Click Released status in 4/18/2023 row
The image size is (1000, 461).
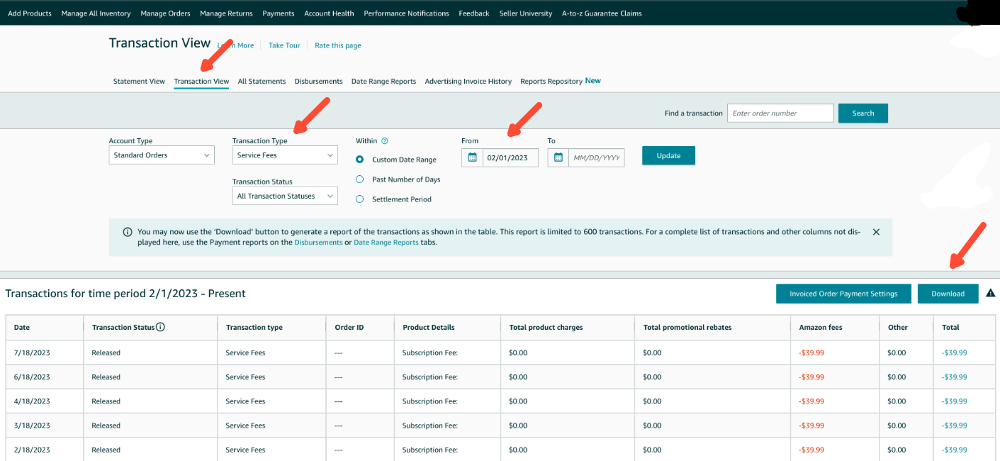click(106, 401)
